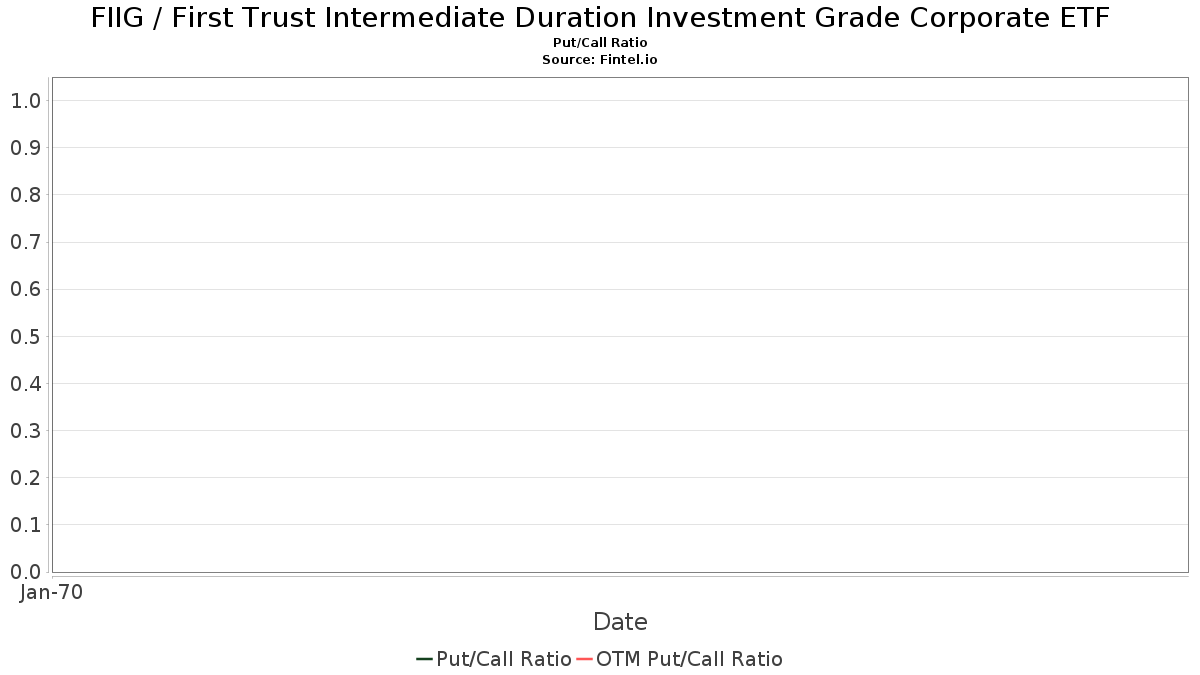Click the Put/Call Ratio subtitle under the title
This screenshot has height=675, width=1200.
click(600, 43)
